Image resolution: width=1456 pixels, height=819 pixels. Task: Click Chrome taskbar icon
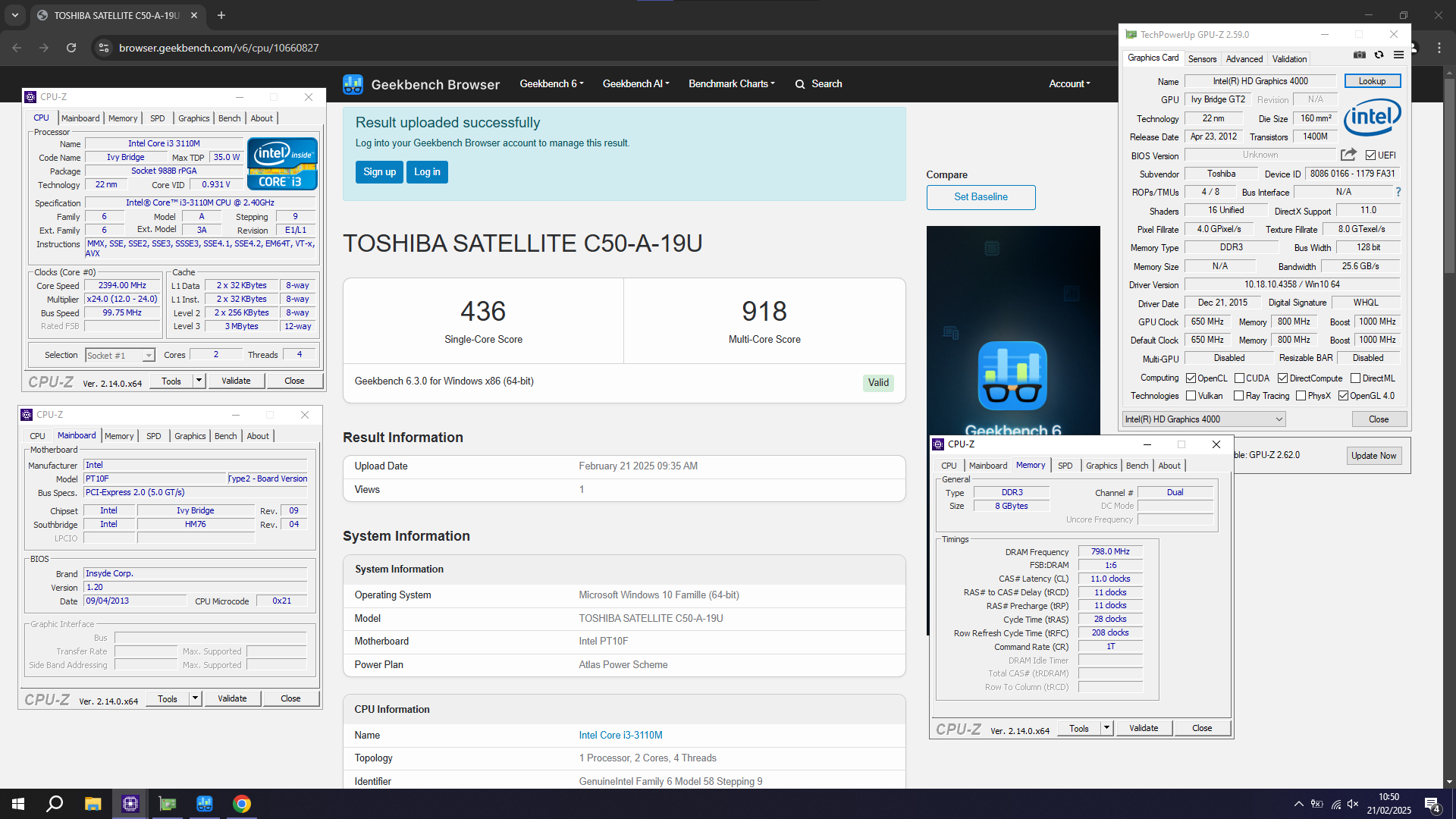tap(242, 804)
